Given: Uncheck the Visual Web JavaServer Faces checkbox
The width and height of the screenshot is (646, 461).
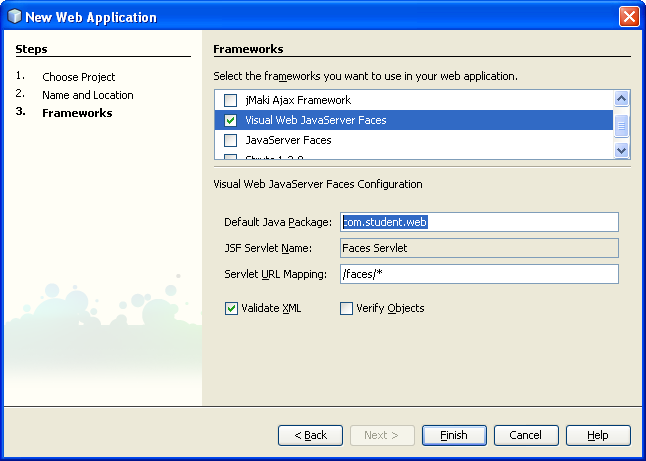Looking at the screenshot, I should point(230,120).
